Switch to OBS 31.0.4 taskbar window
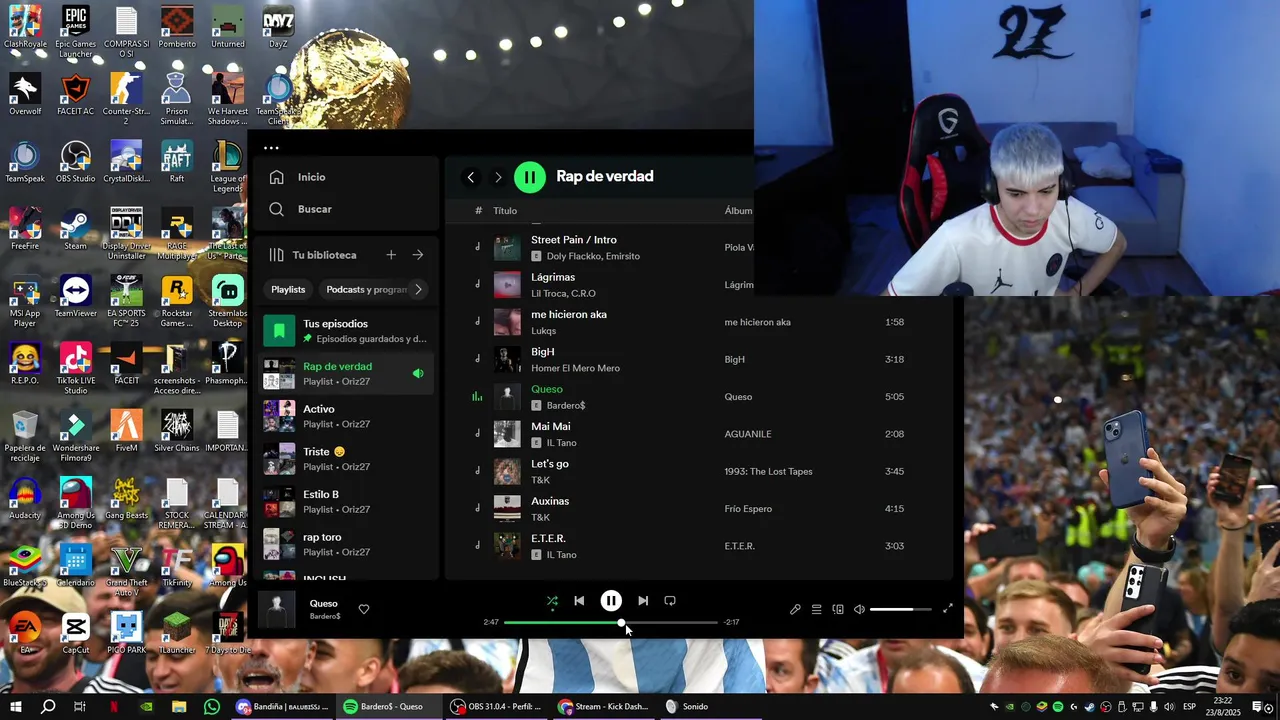Screen dimensions: 1280x720 tap(495, 707)
